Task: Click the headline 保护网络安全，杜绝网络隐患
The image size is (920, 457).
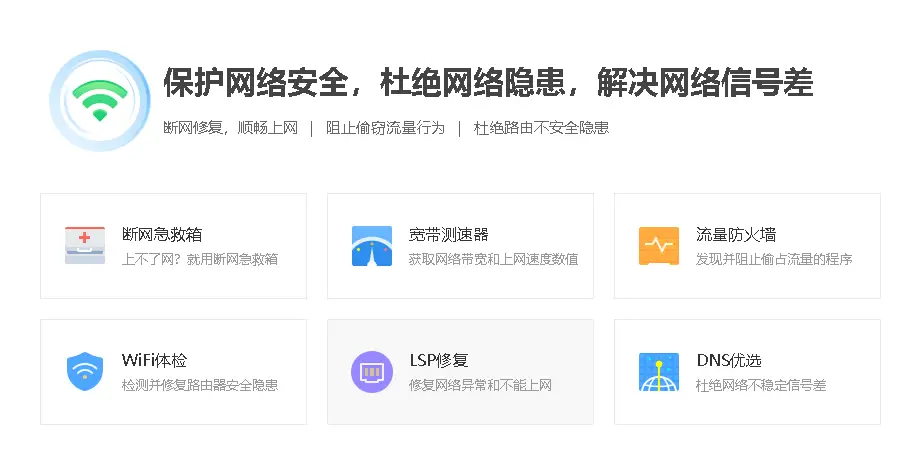Action: tap(363, 82)
